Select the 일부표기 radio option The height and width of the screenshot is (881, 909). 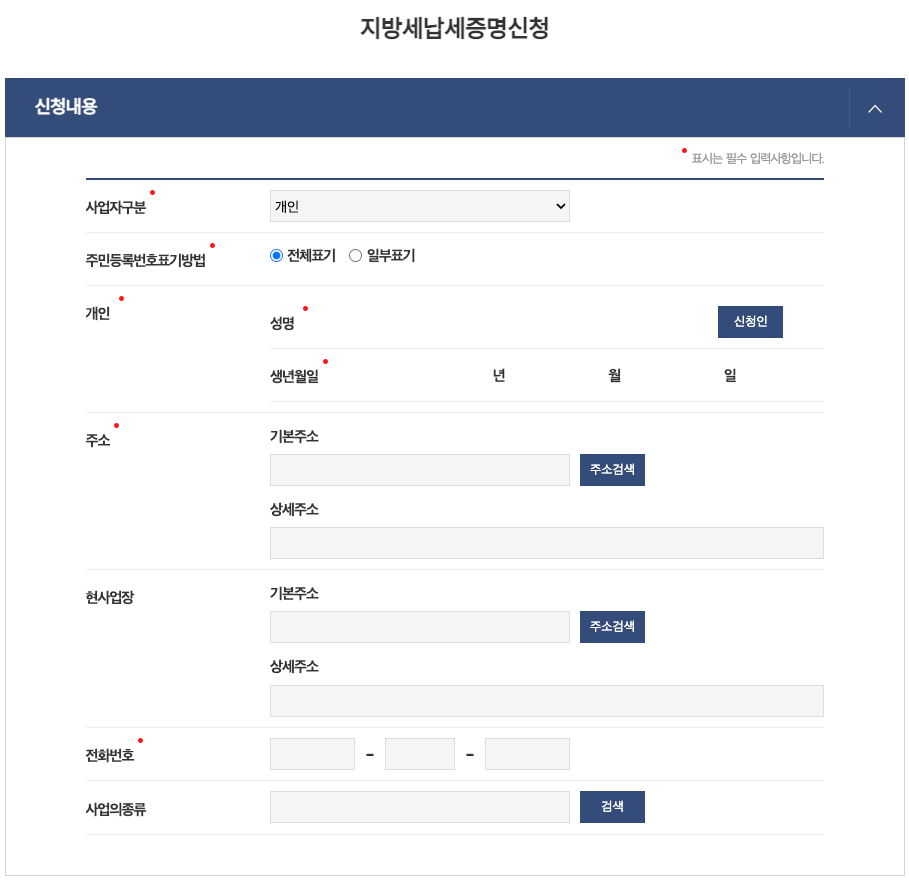click(355, 255)
